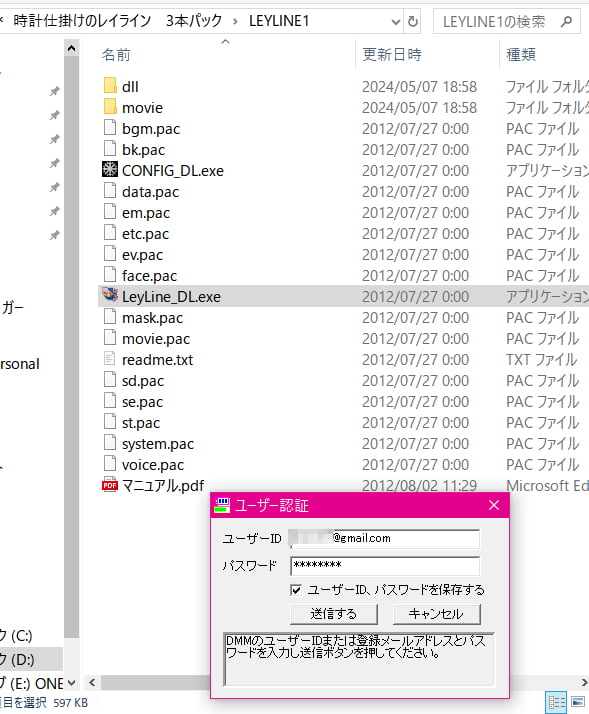Click the CONFIG_DL.exe snowflake icon
Image resolution: width=589 pixels, height=714 pixels.
click(x=110, y=169)
